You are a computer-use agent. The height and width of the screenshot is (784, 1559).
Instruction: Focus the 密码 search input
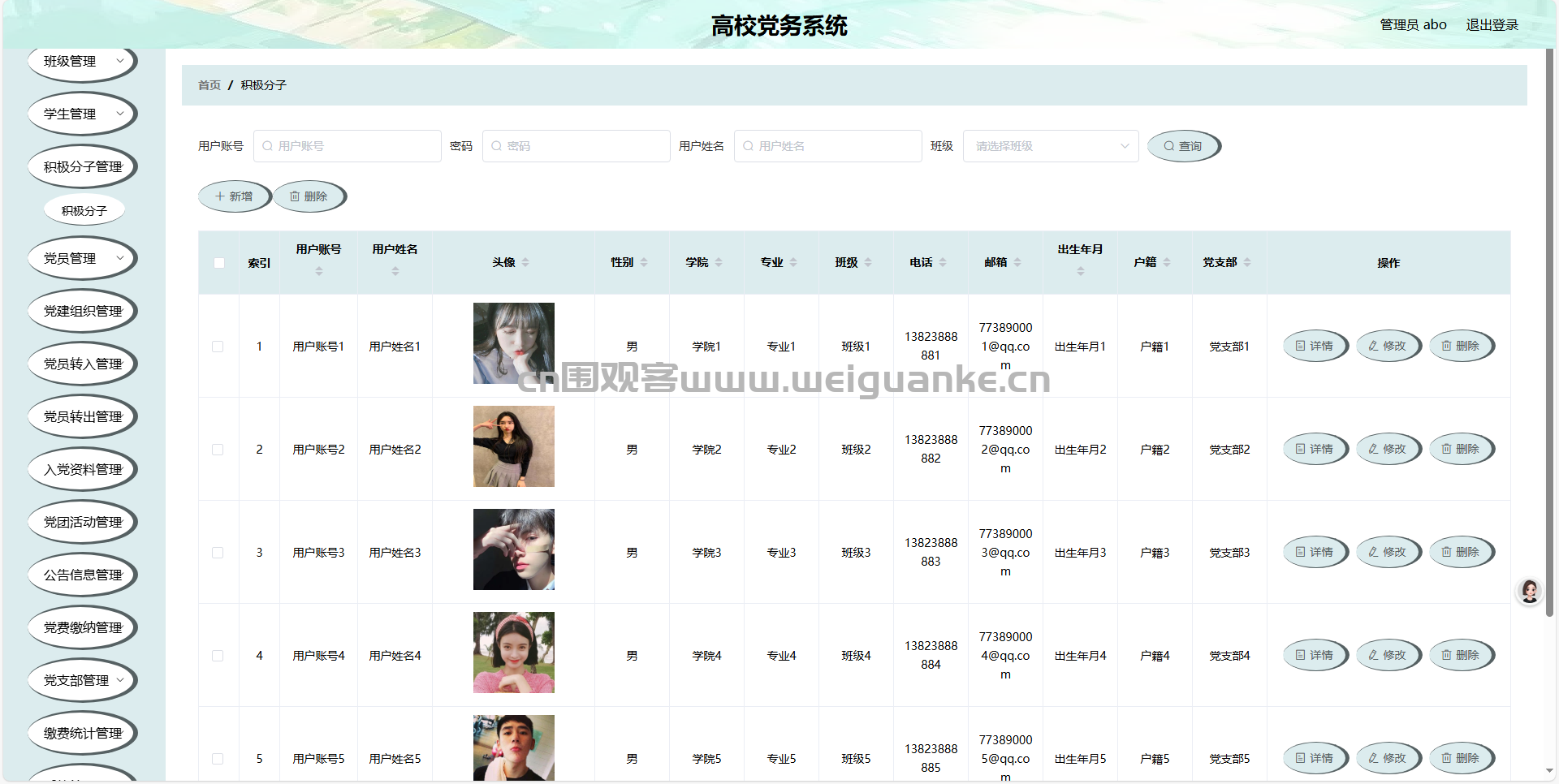[577, 146]
